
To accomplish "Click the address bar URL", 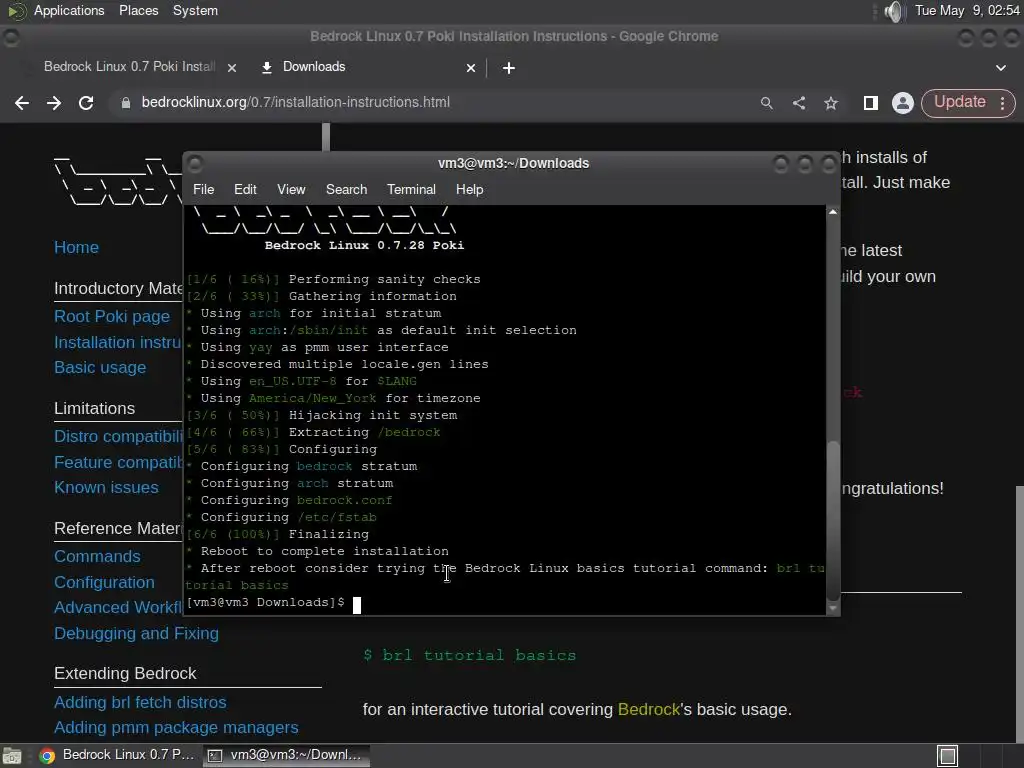I will pyautogui.click(x=295, y=103).
